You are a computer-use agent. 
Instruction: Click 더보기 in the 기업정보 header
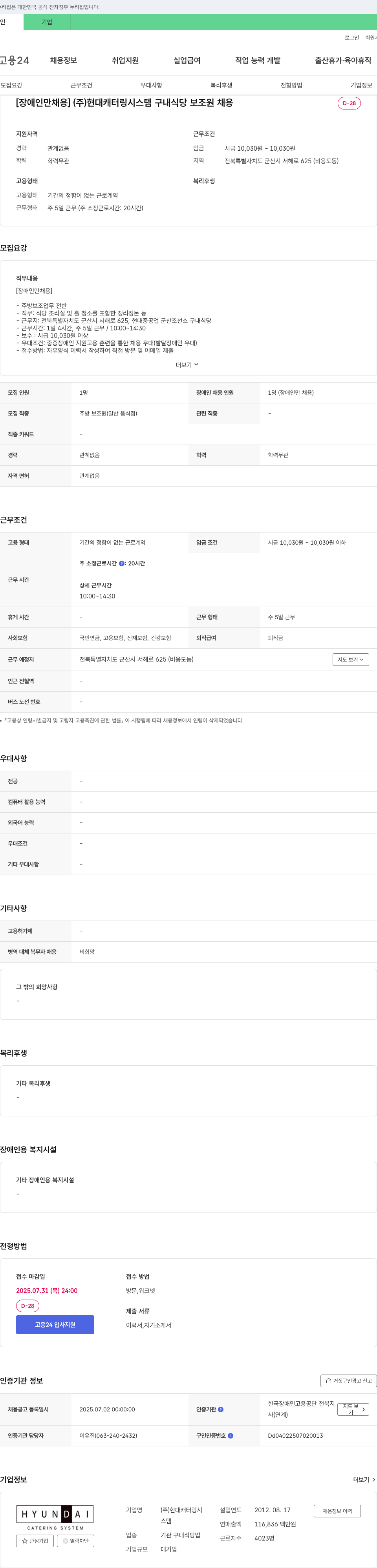[x=364, y=1479]
